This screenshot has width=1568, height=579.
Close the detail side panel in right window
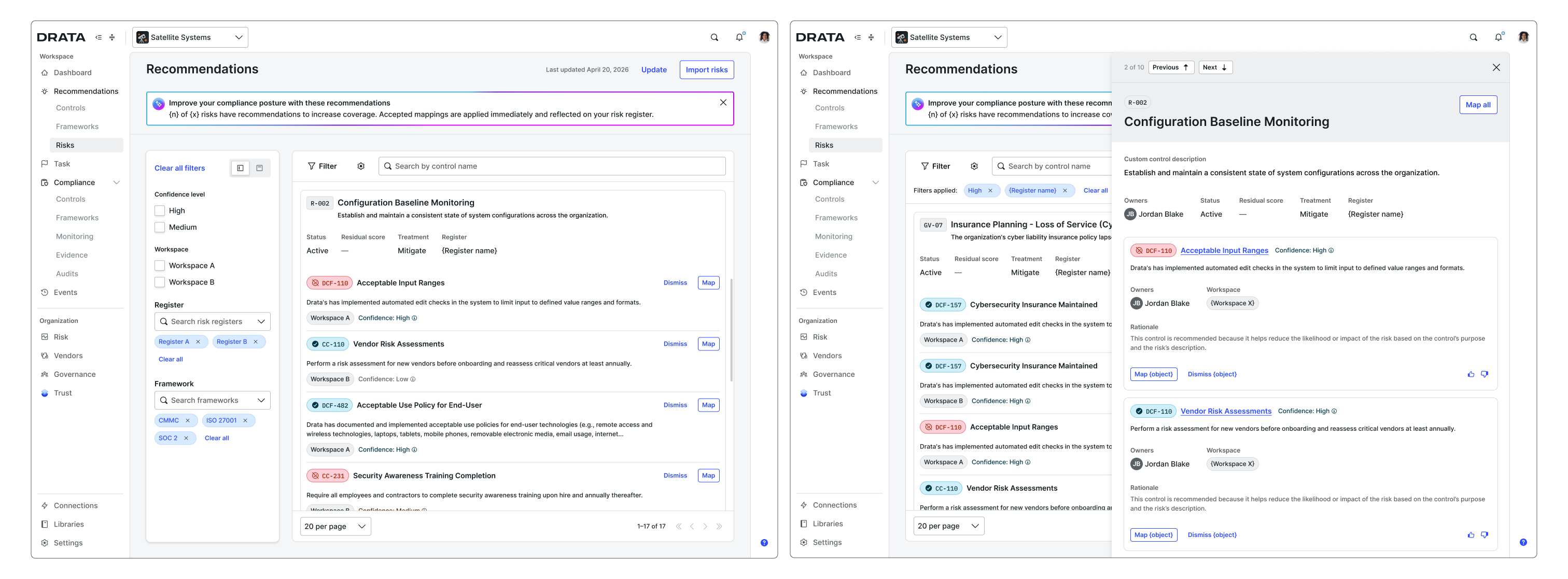coord(1496,67)
